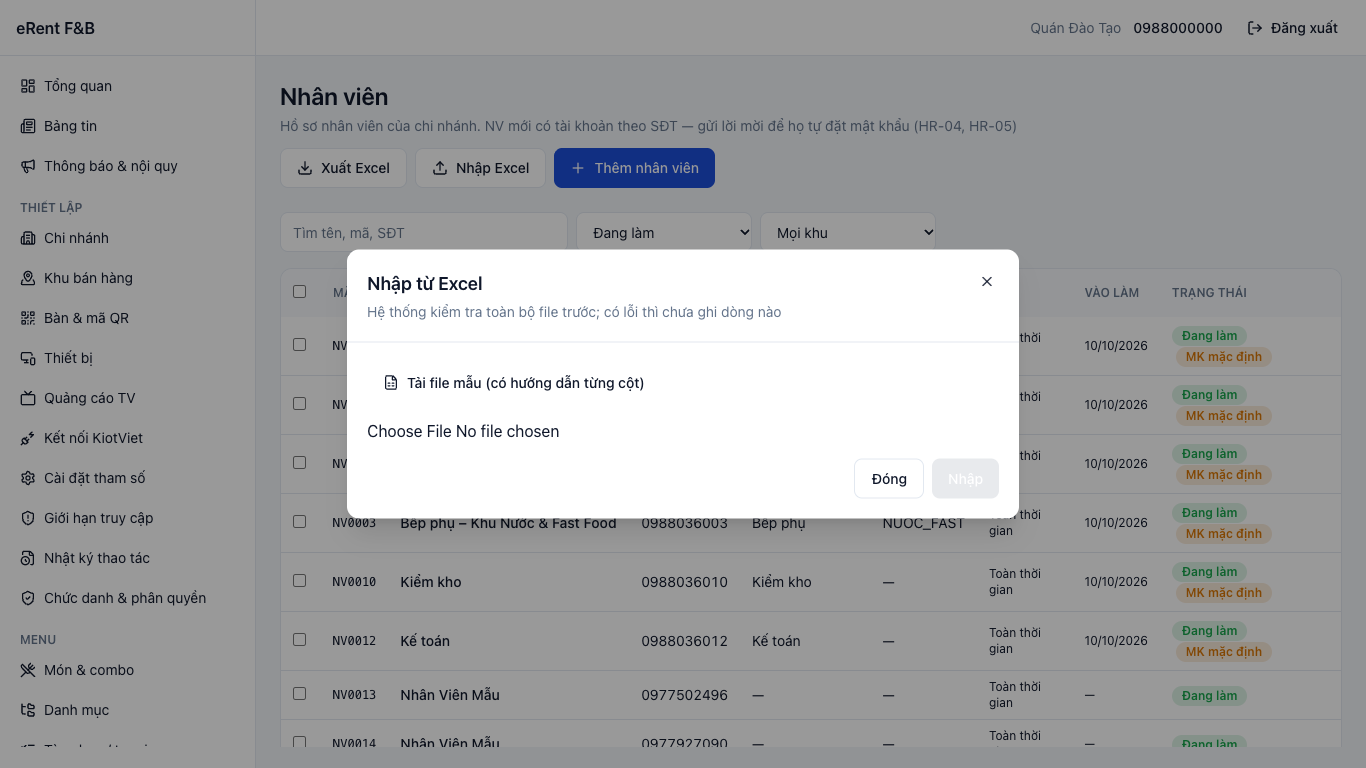Check the box for employee NV0010
Image resolution: width=1366 pixels, height=768 pixels.
(300, 581)
